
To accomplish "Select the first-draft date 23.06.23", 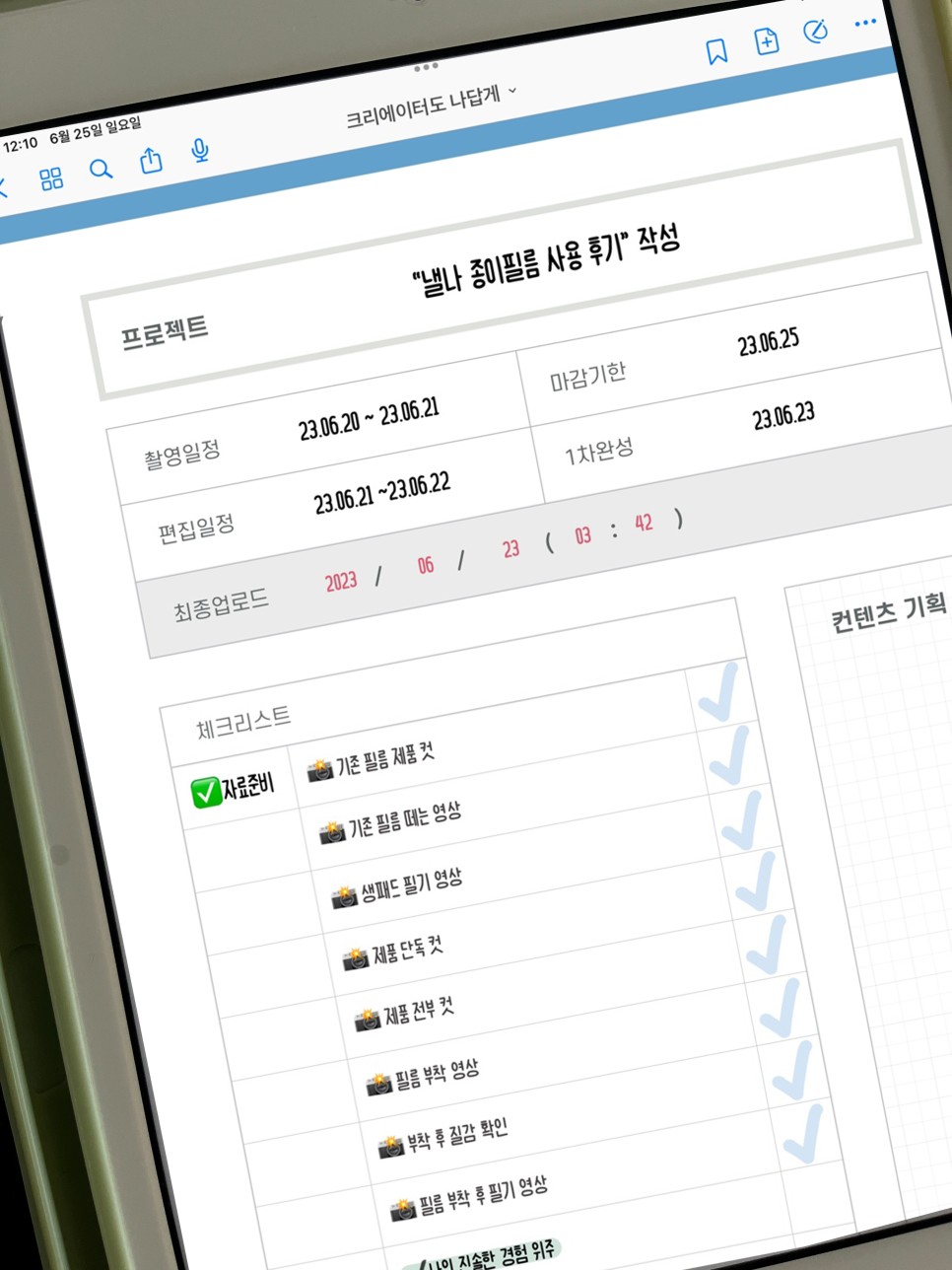I will click(783, 416).
